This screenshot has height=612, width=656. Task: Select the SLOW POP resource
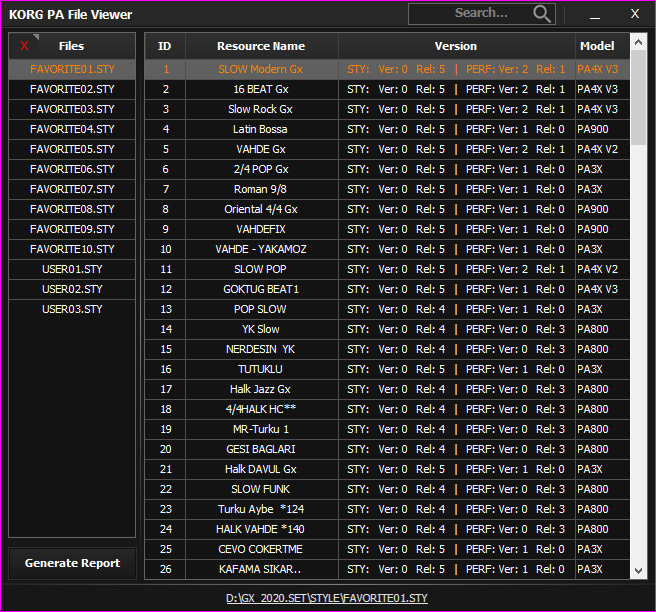coord(261,269)
